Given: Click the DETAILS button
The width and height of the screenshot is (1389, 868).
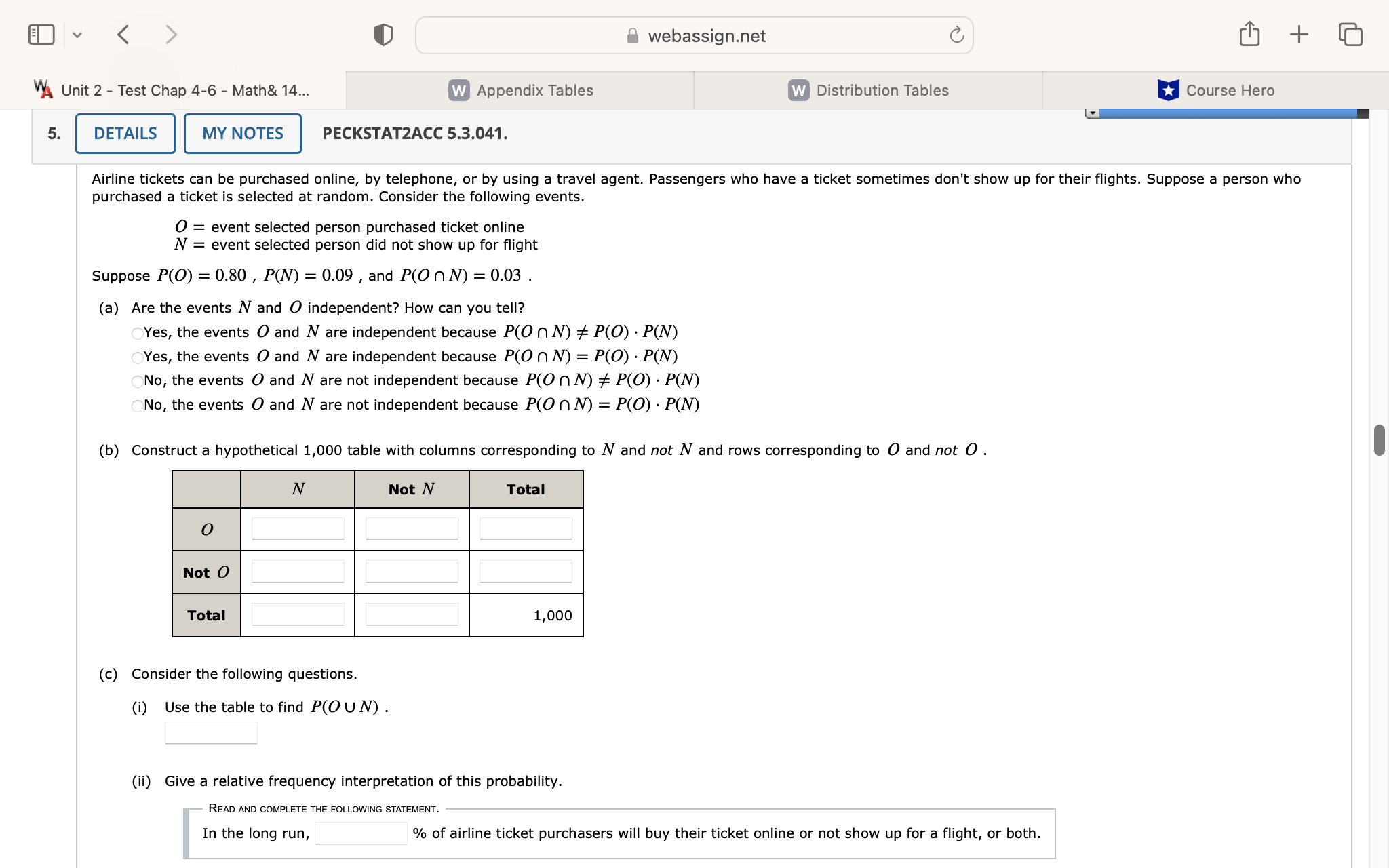Looking at the screenshot, I should click(125, 134).
